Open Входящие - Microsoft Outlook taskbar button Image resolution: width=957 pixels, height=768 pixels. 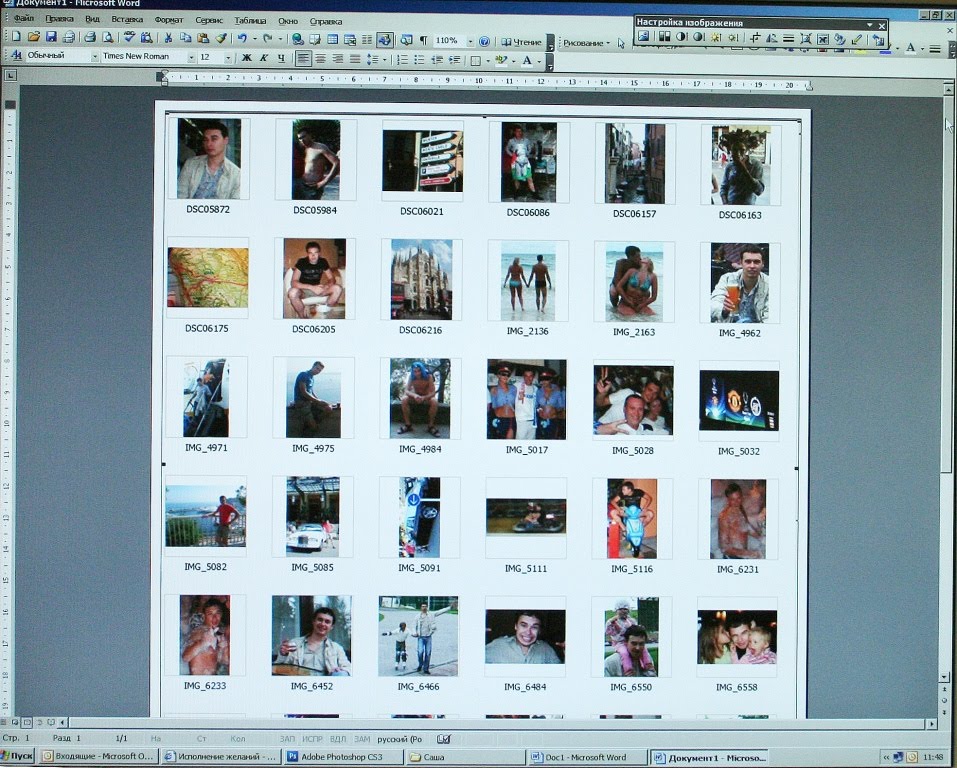(98, 756)
